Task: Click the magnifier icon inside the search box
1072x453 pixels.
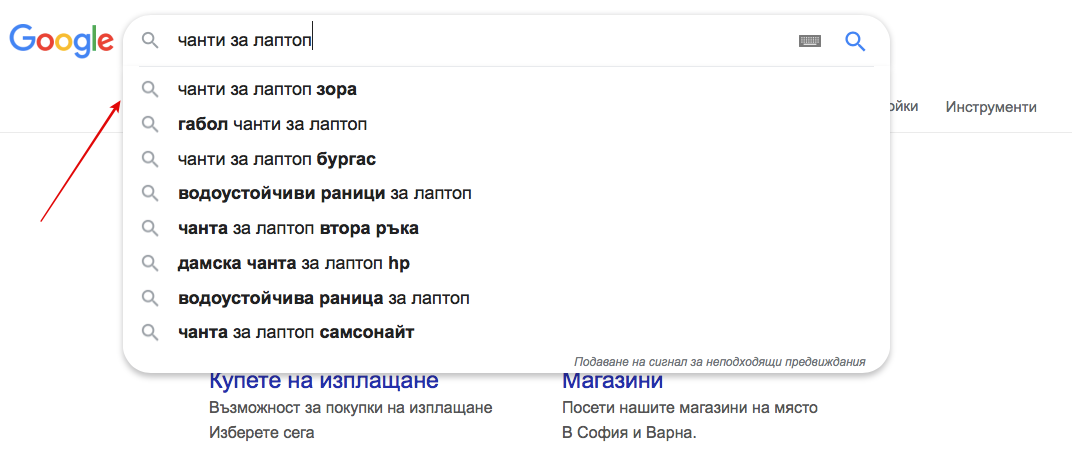Action: point(150,41)
